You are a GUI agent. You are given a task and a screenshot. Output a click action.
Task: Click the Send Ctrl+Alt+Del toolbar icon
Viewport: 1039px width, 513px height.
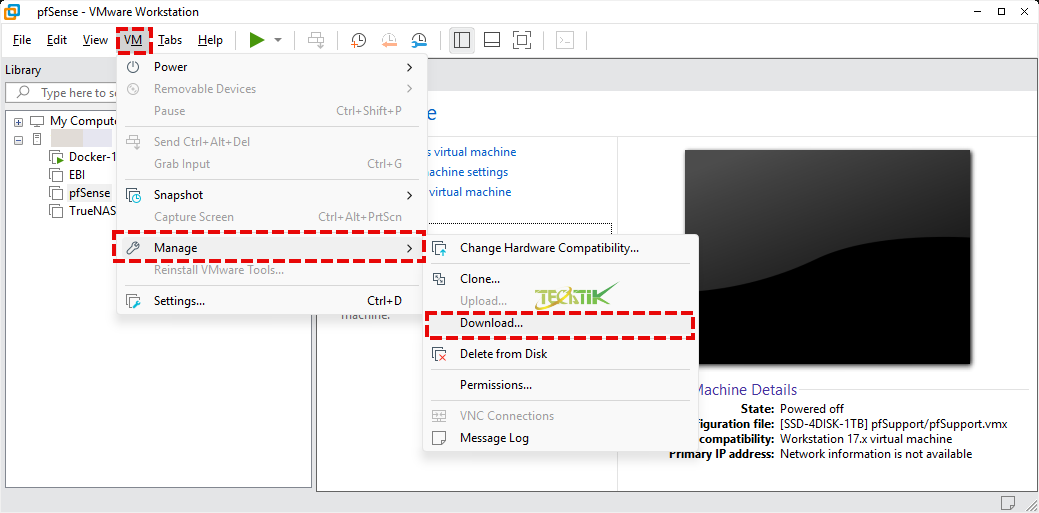(x=316, y=40)
